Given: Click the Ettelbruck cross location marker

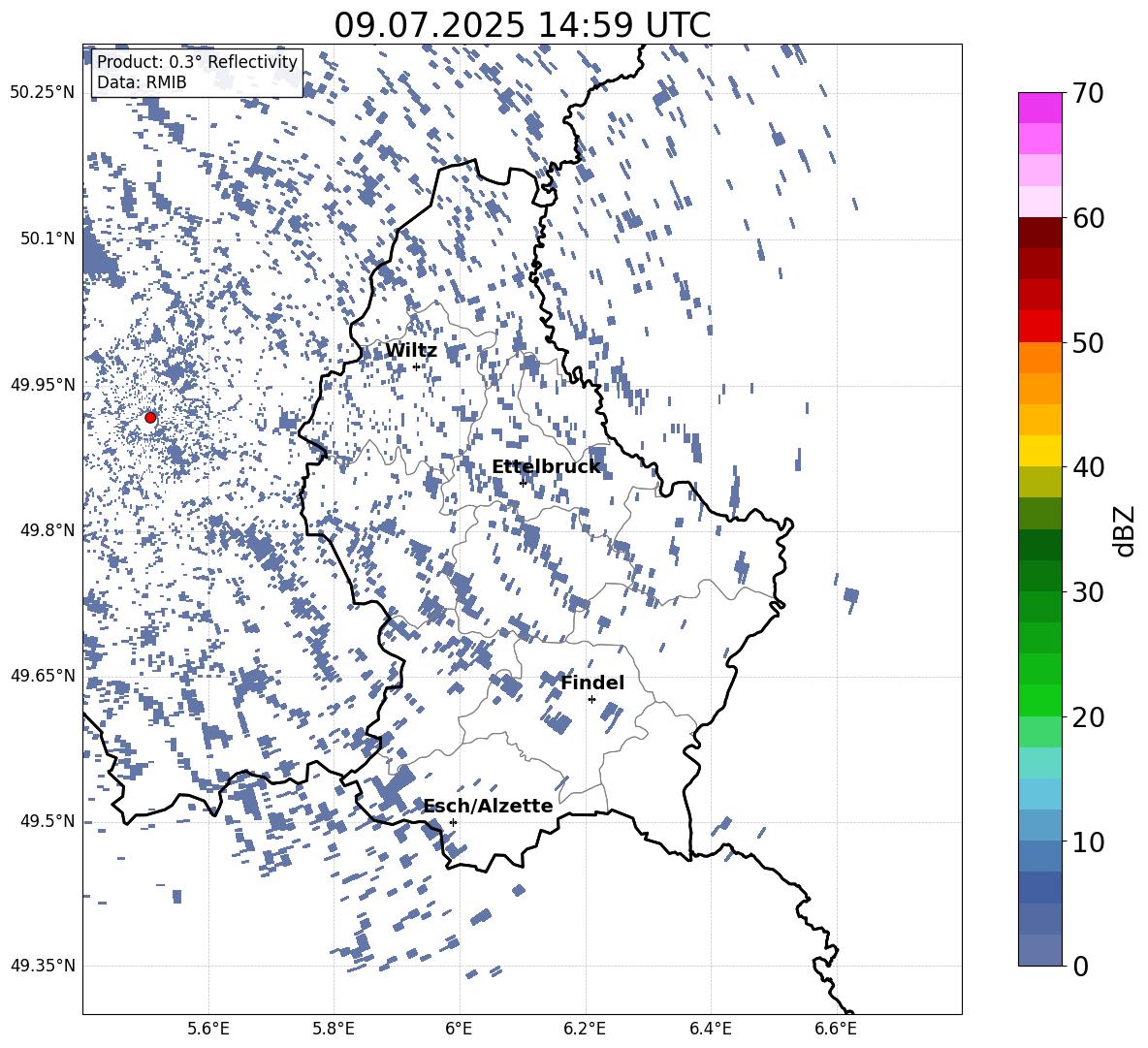Looking at the screenshot, I should point(523,483).
